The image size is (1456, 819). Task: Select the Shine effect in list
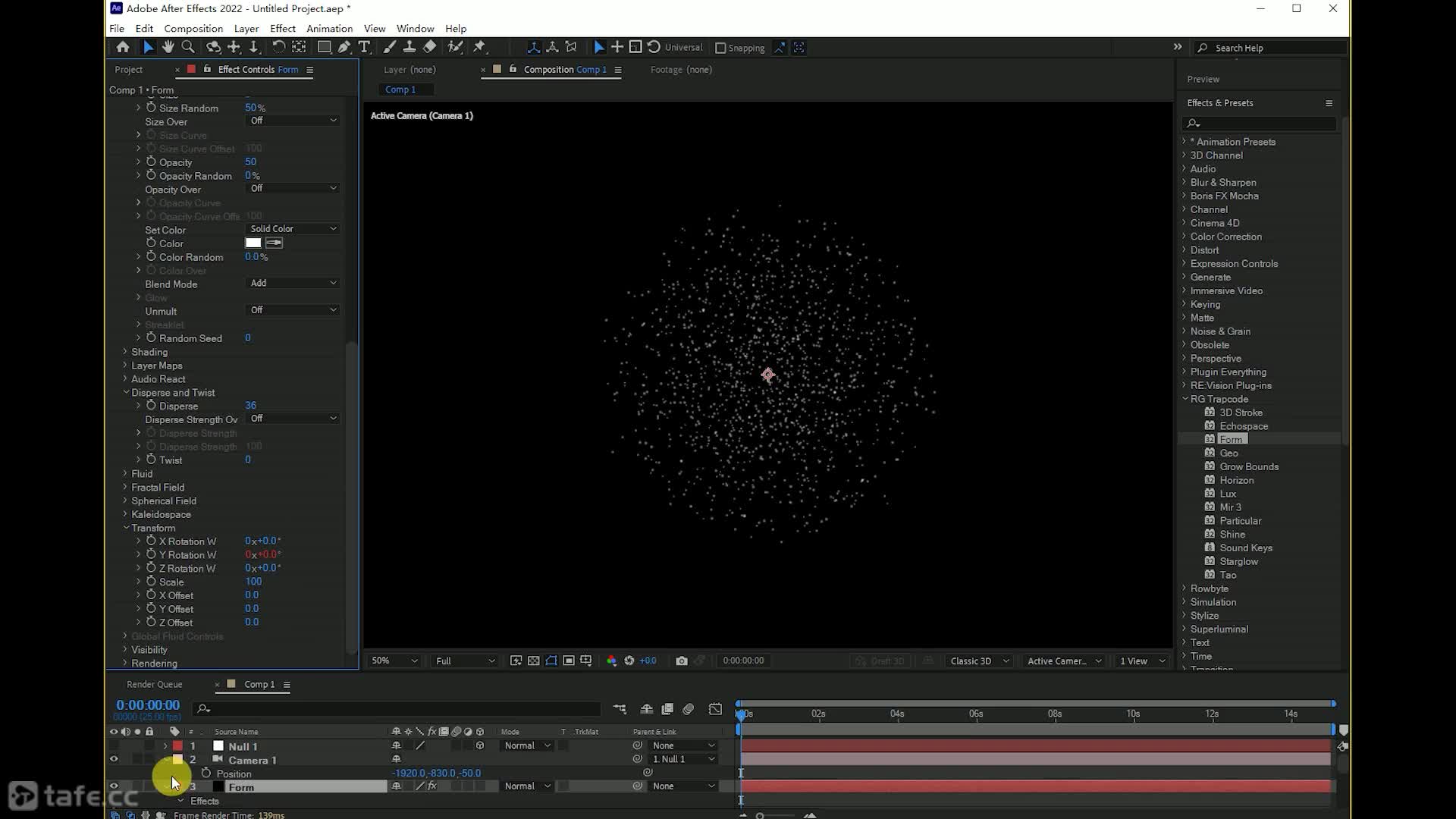click(x=1232, y=534)
